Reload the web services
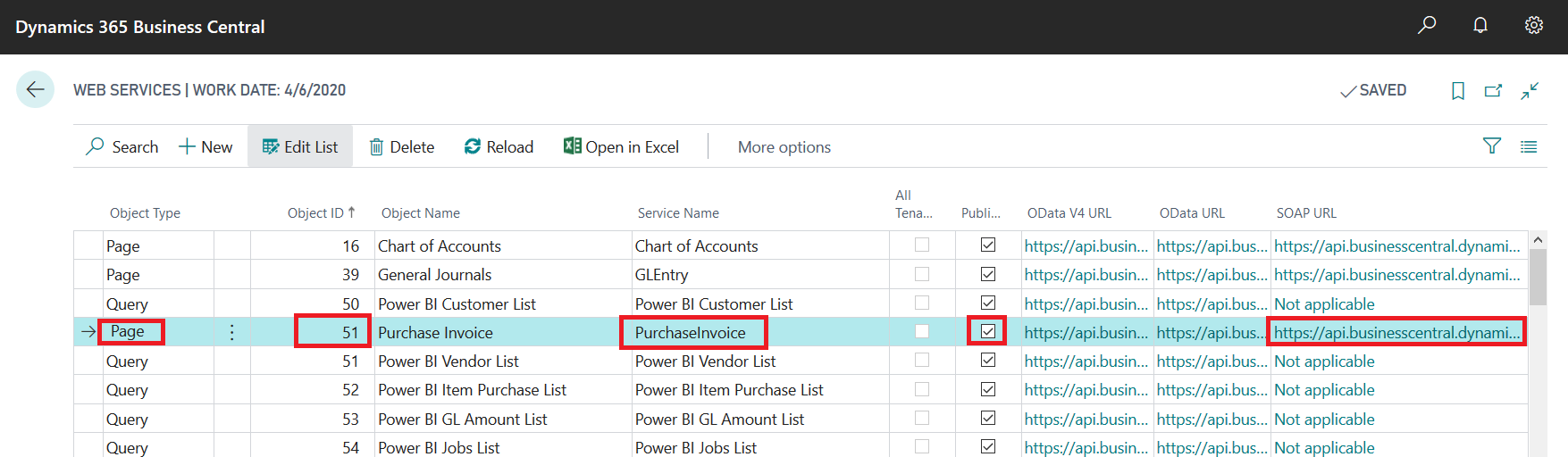Viewport: 1568px width, 457px height. (499, 146)
